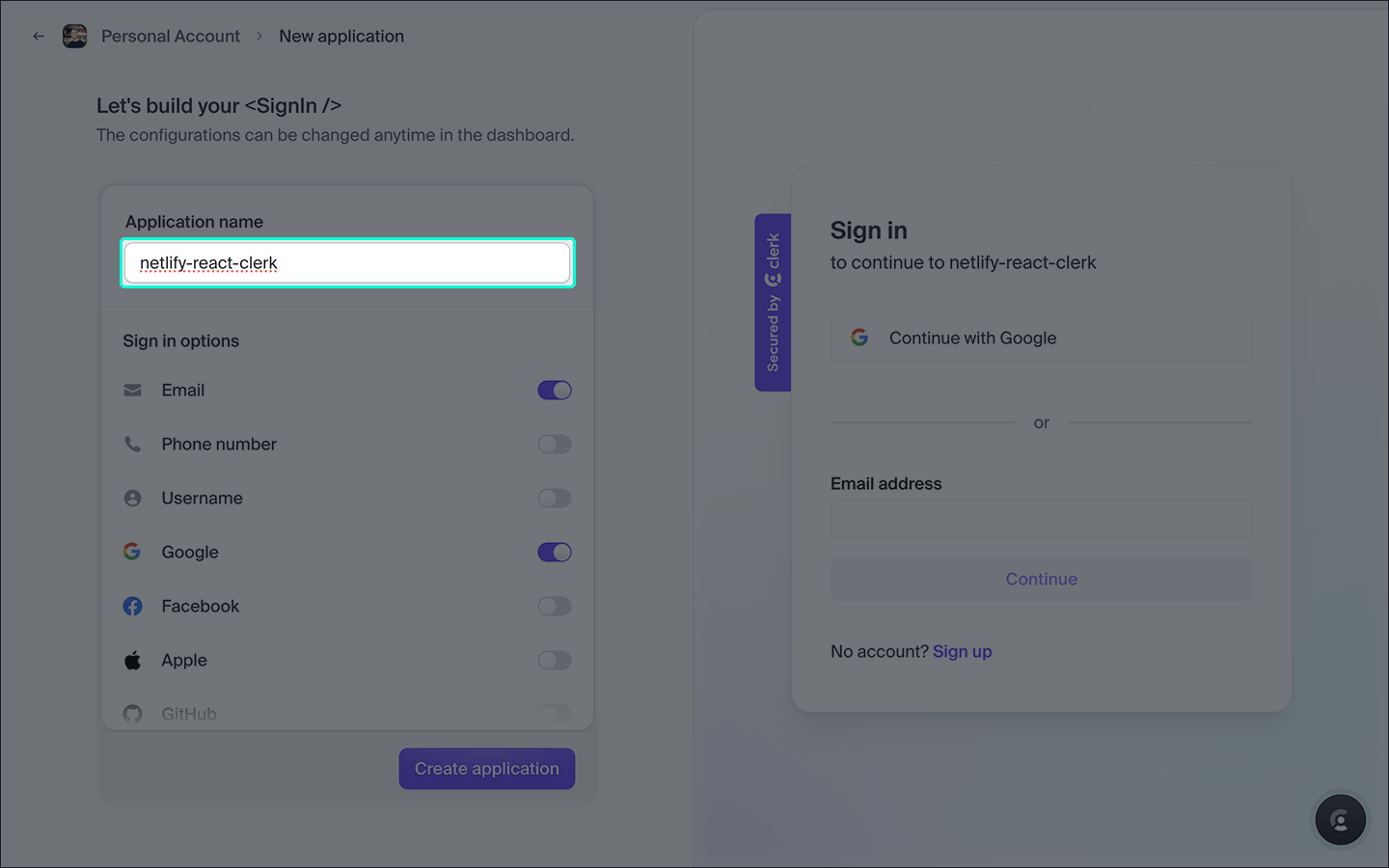
Task: Turn on the Username toggle
Action: click(x=555, y=499)
